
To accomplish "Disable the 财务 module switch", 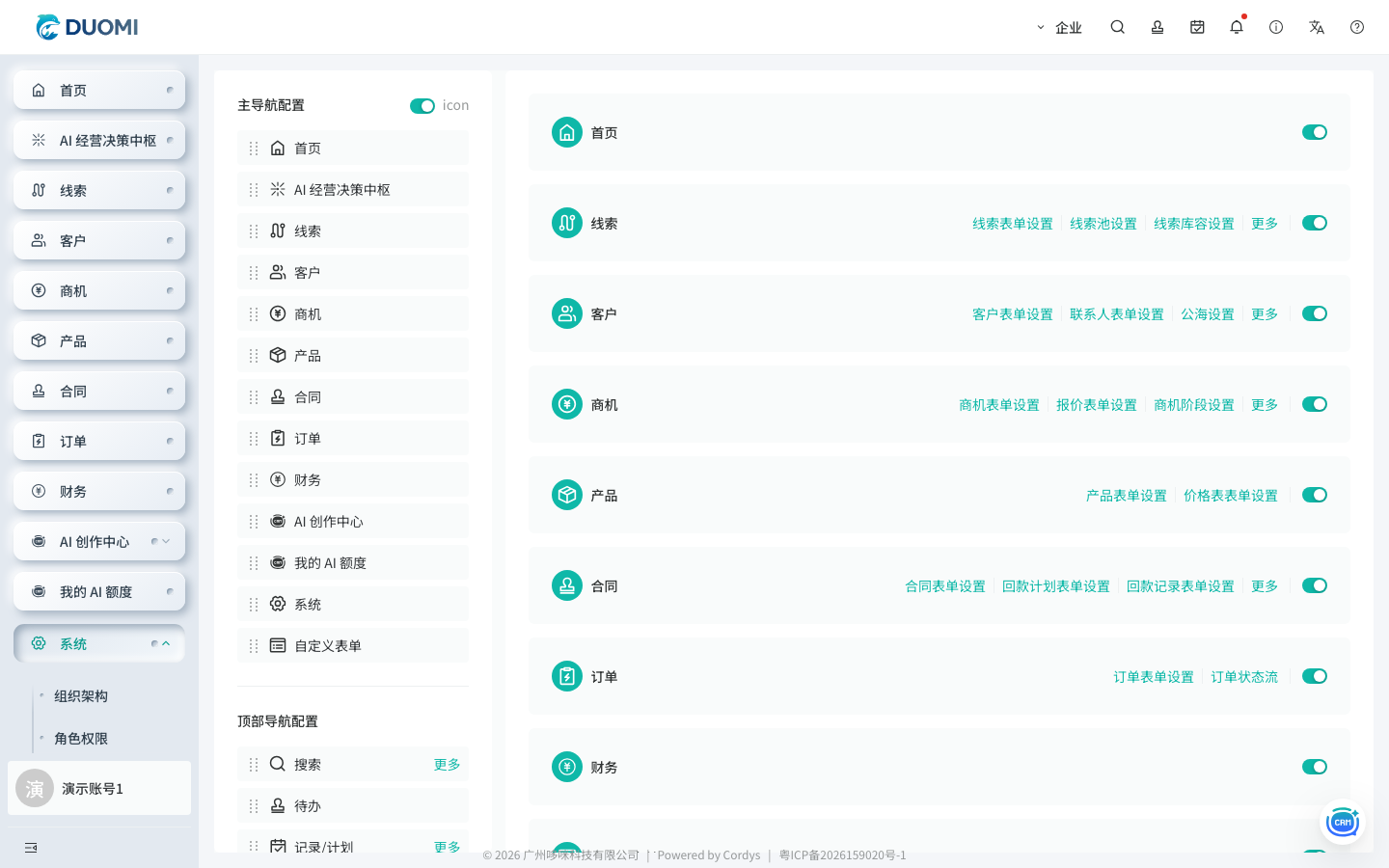I will click(x=1315, y=767).
